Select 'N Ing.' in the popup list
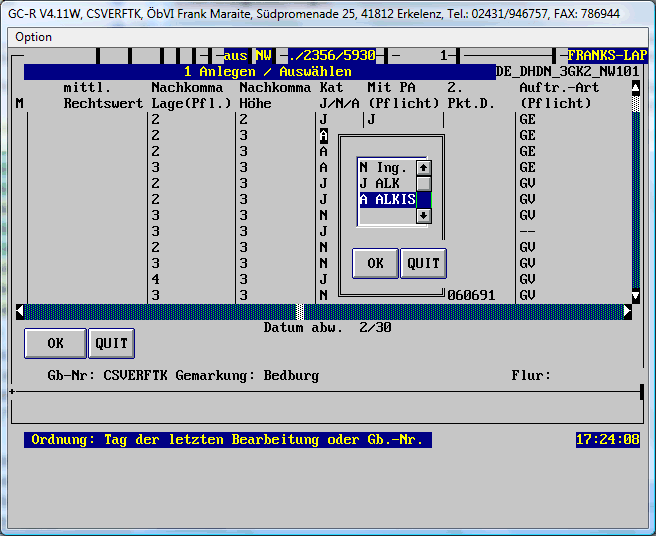The image size is (656, 536). coord(387,167)
